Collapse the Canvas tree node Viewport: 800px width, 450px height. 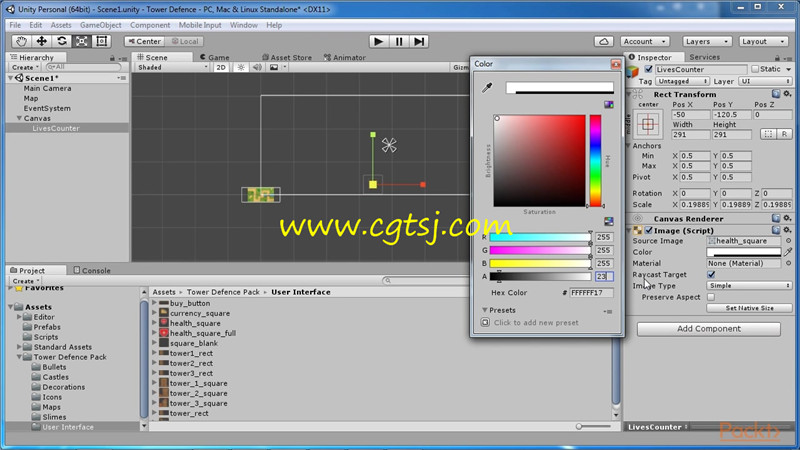(19, 118)
